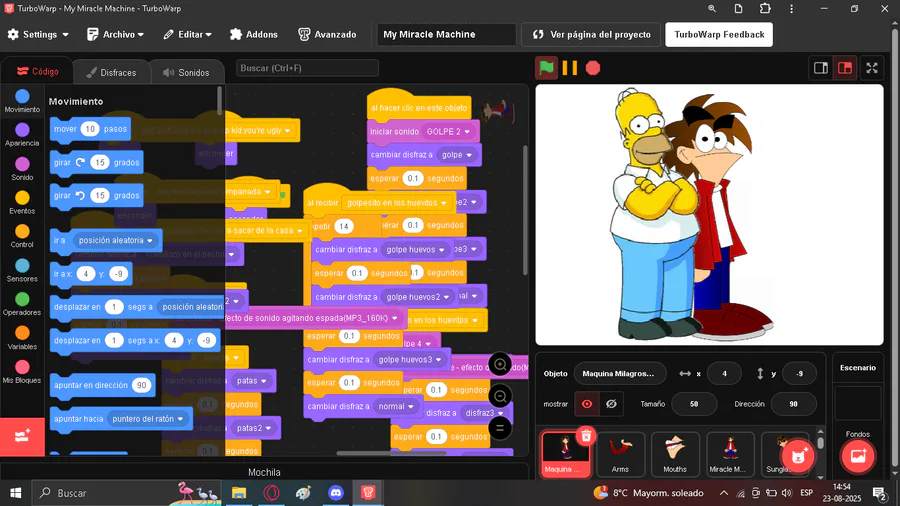Click the sprite x position field
Image resolution: width=900 pixels, height=506 pixels.
[724, 373]
